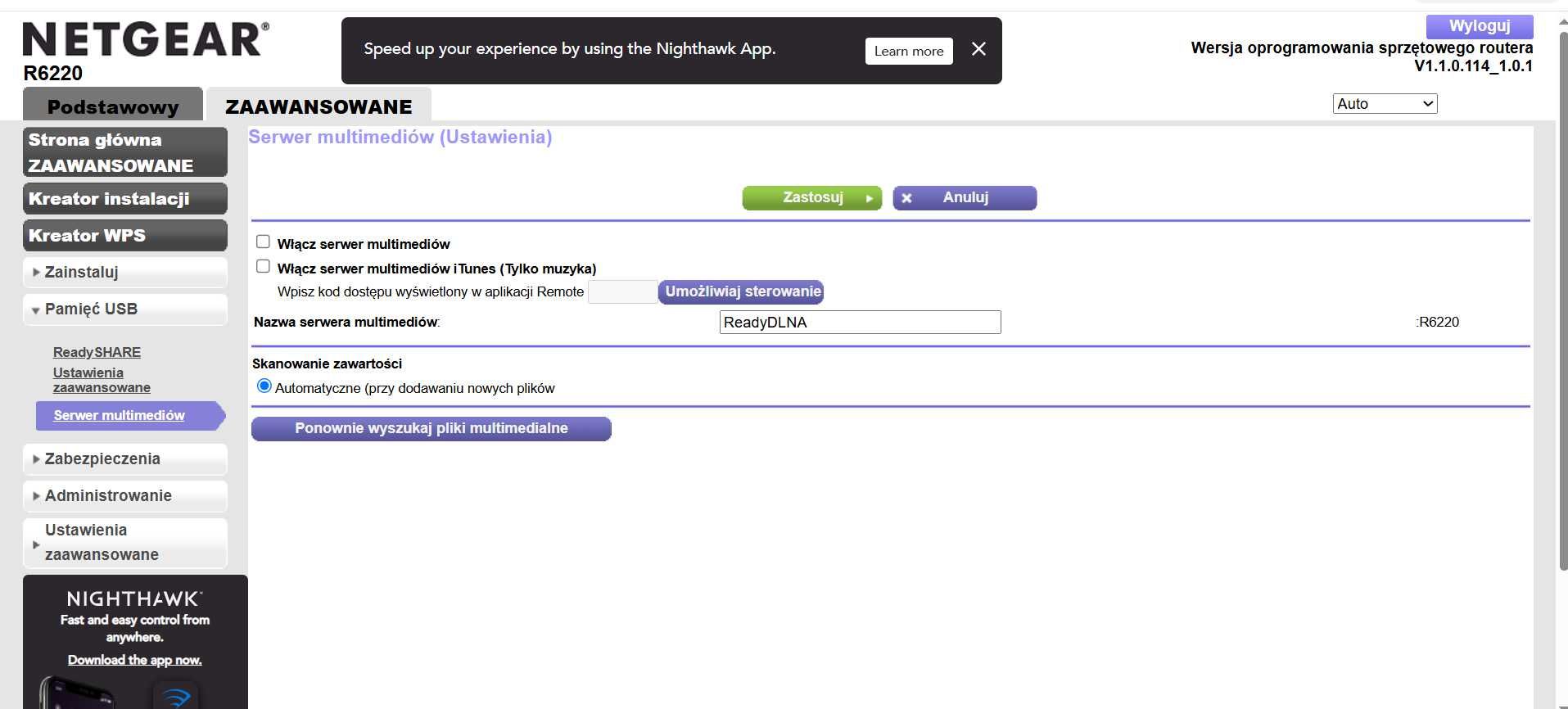Click Umożliwiaj sterowanie button
This screenshot has height=709, width=1568.
741,291
